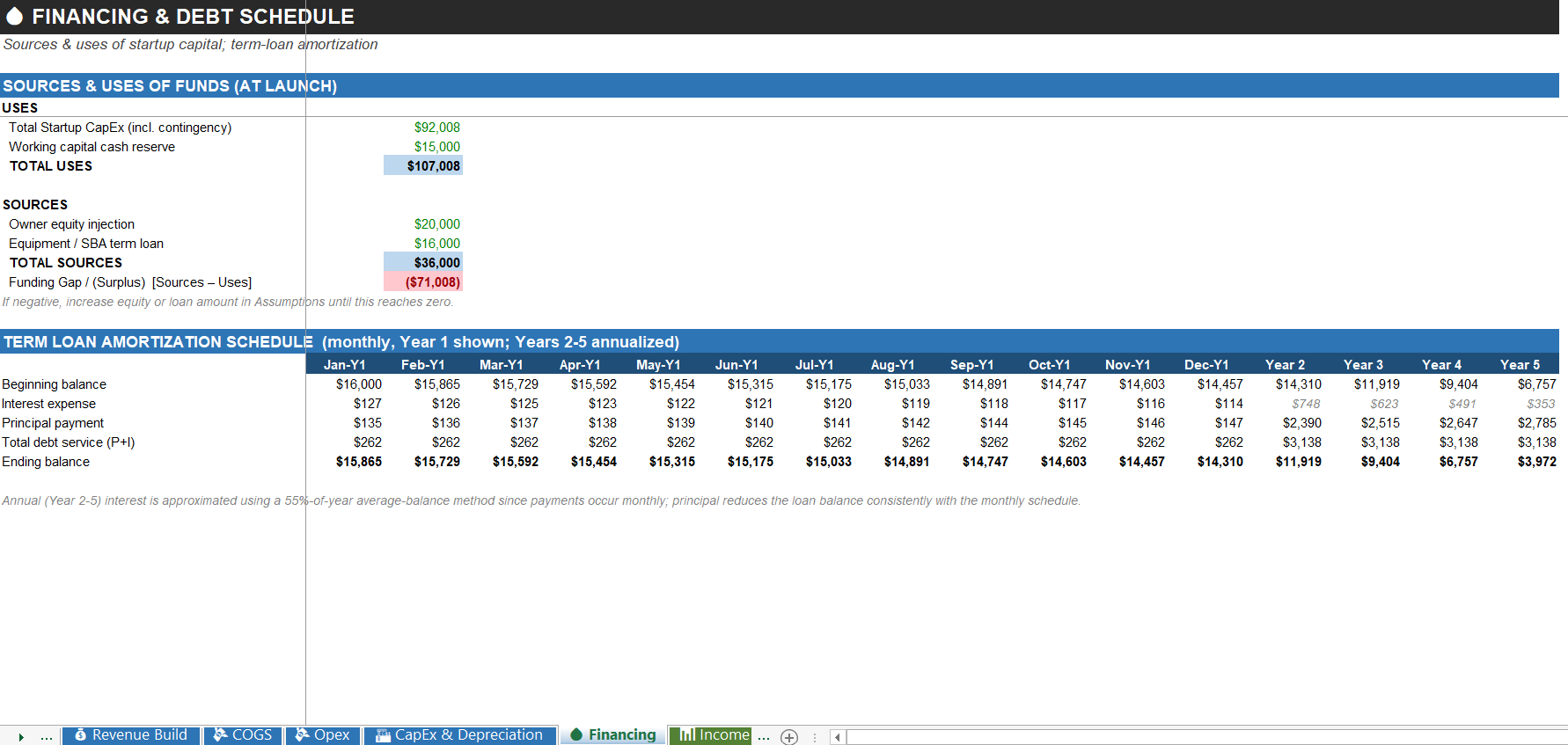Click the FINANCING & DEBT SCHEDULE title
Image resolution: width=1568 pixels, height=745 pixels.
[x=193, y=17]
